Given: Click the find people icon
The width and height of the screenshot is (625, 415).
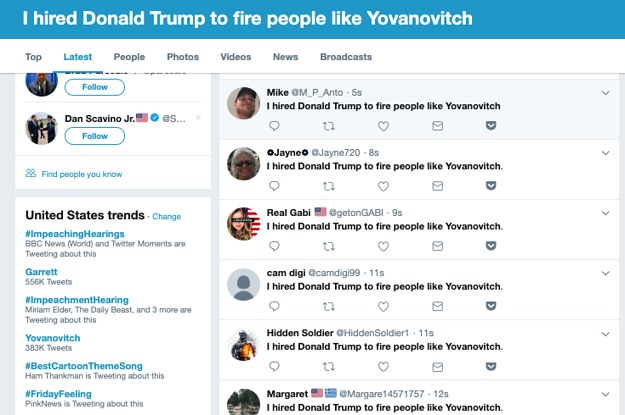Looking at the screenshot, I should [31, 173].
